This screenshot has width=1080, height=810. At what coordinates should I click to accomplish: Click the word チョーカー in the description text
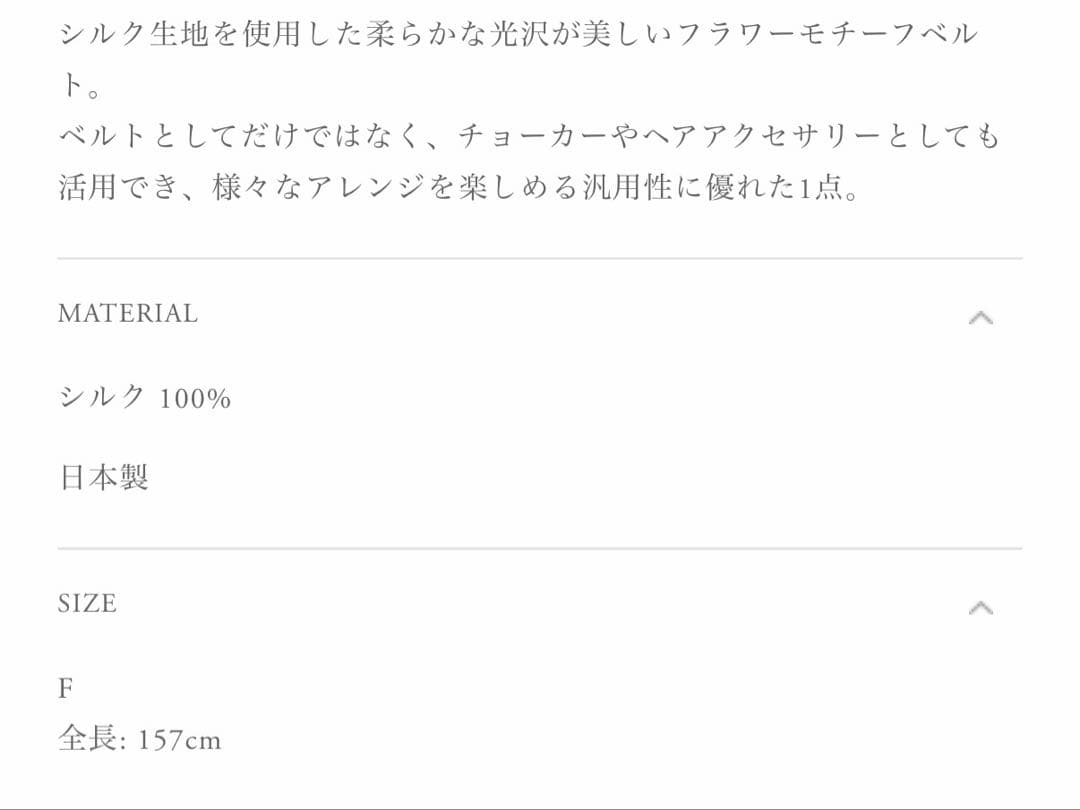click(x=530, y=138)
